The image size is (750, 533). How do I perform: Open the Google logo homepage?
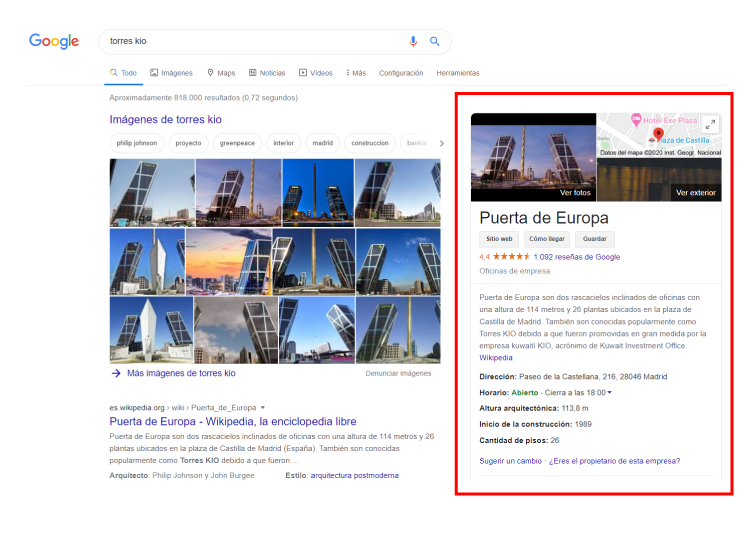(54, 41)
